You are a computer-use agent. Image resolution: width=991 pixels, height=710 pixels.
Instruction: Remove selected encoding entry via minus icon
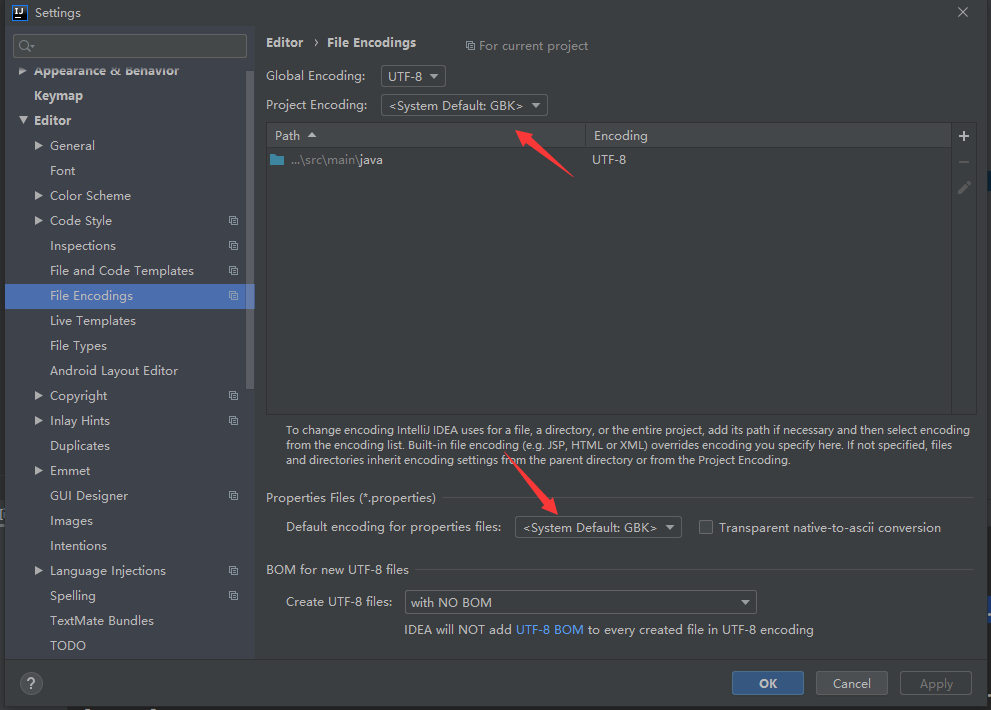point(963,161)
